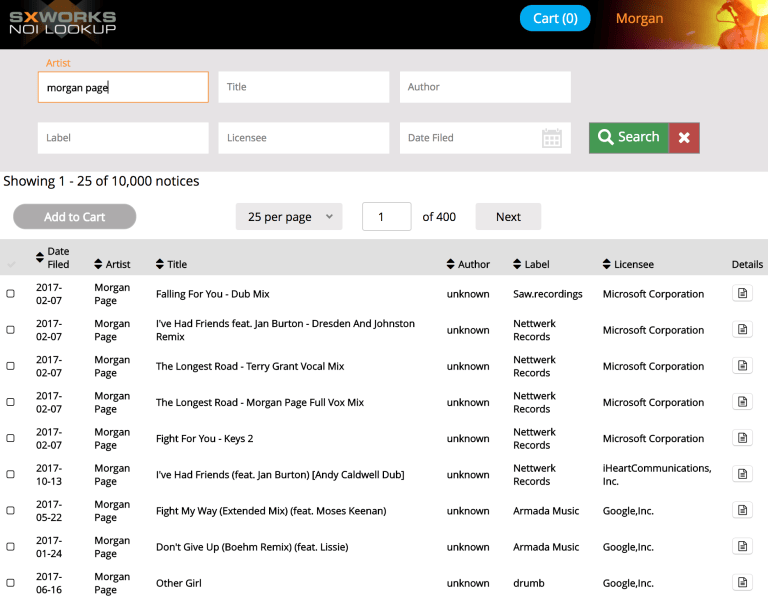Image resolution: width=768 pixels, height=601 pixels.
Task: Click the drumb label cell
Action: coord(528,583)
